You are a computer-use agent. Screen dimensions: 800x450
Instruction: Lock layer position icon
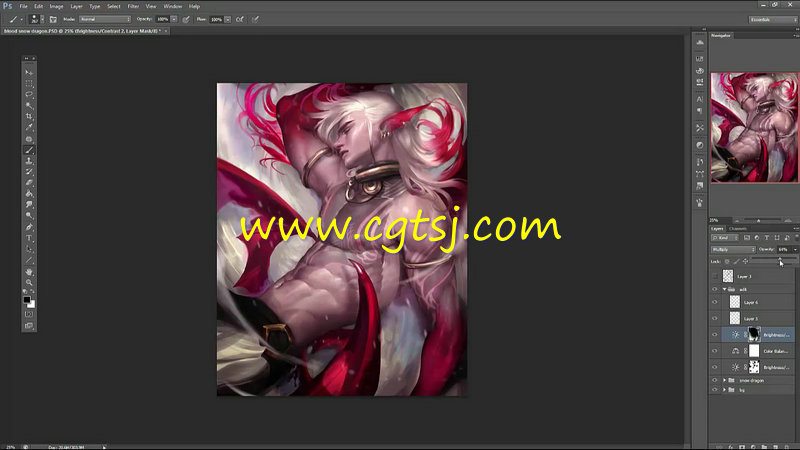click(745, 261)
